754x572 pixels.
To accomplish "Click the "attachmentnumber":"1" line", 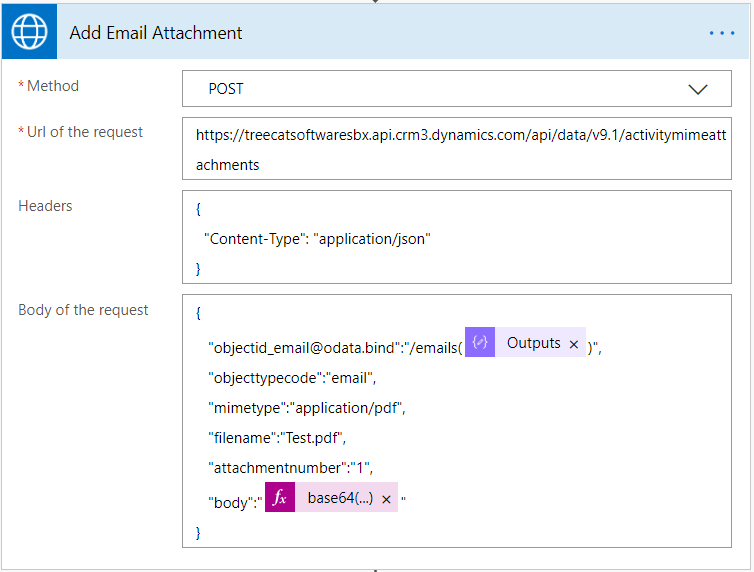I will [x=290, y=468].
